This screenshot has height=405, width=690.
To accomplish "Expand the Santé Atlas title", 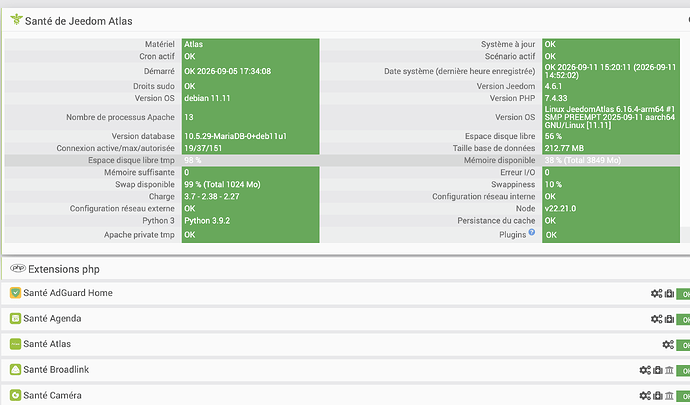I will [47, 344].
